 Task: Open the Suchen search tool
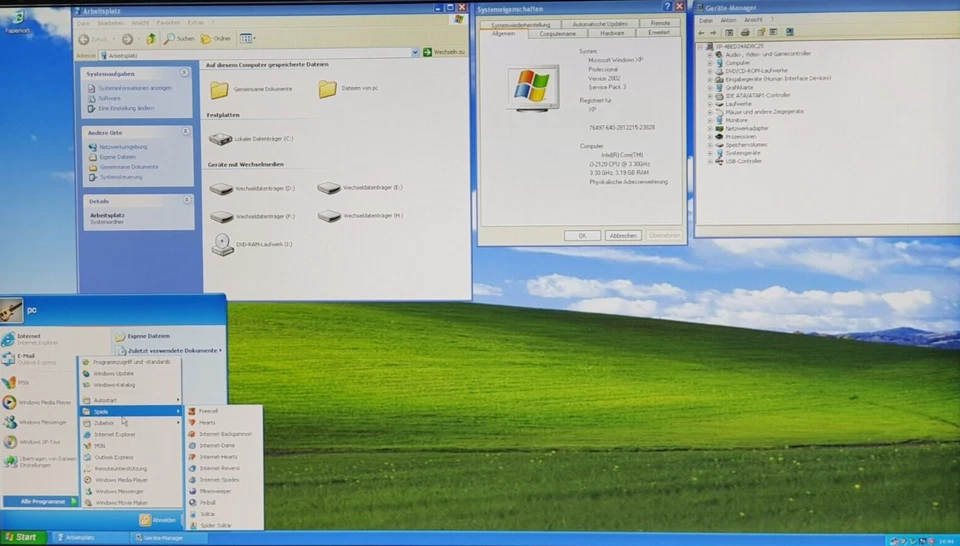pos(179,39)
